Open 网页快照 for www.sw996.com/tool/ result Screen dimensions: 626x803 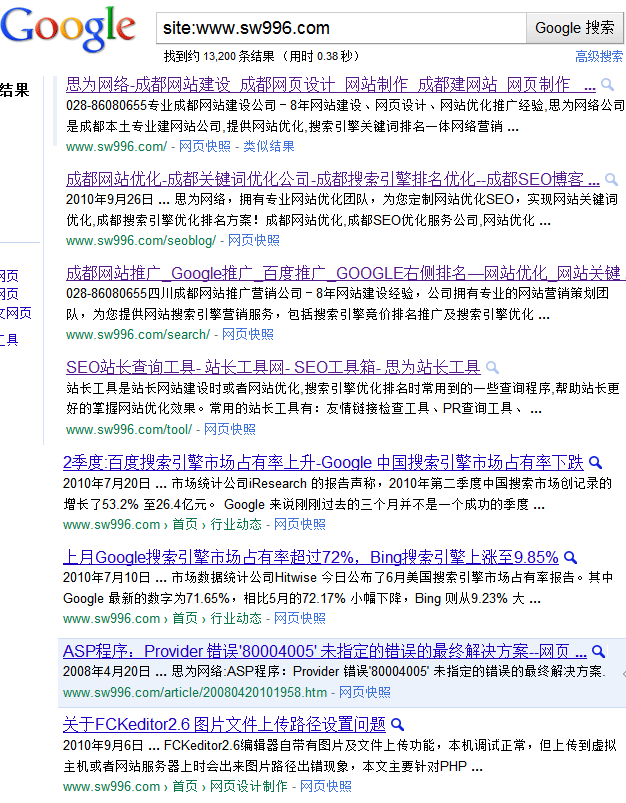tap(231, 429)
